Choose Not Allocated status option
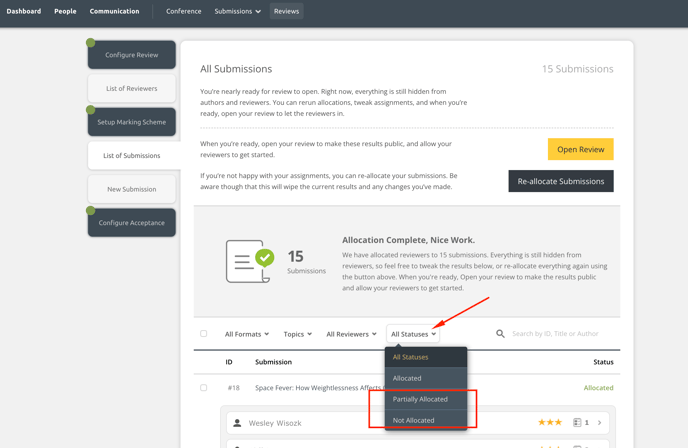 [413, 420]
